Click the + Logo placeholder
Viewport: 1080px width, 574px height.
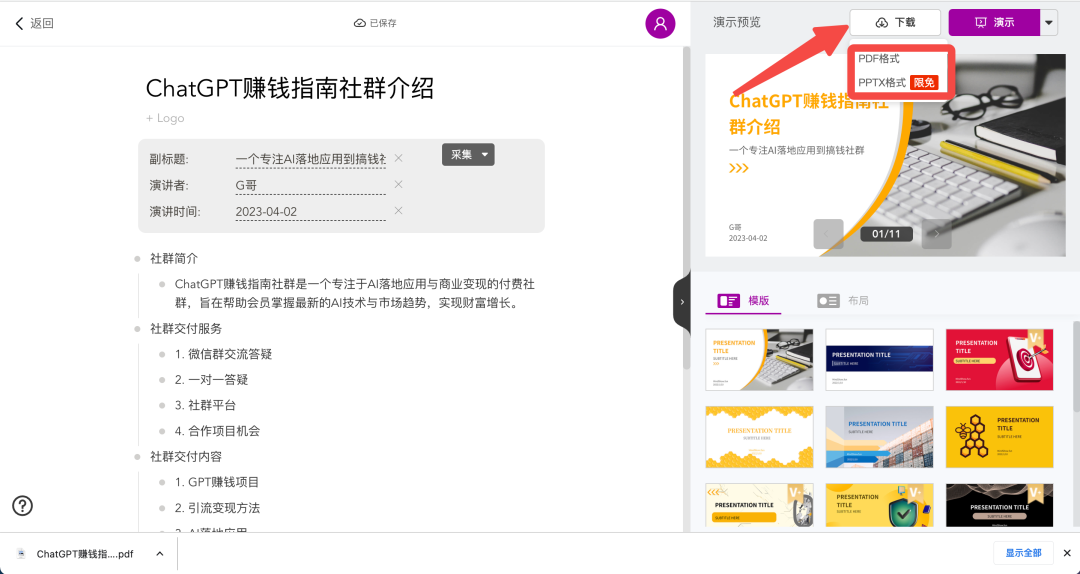pos(165,119)
